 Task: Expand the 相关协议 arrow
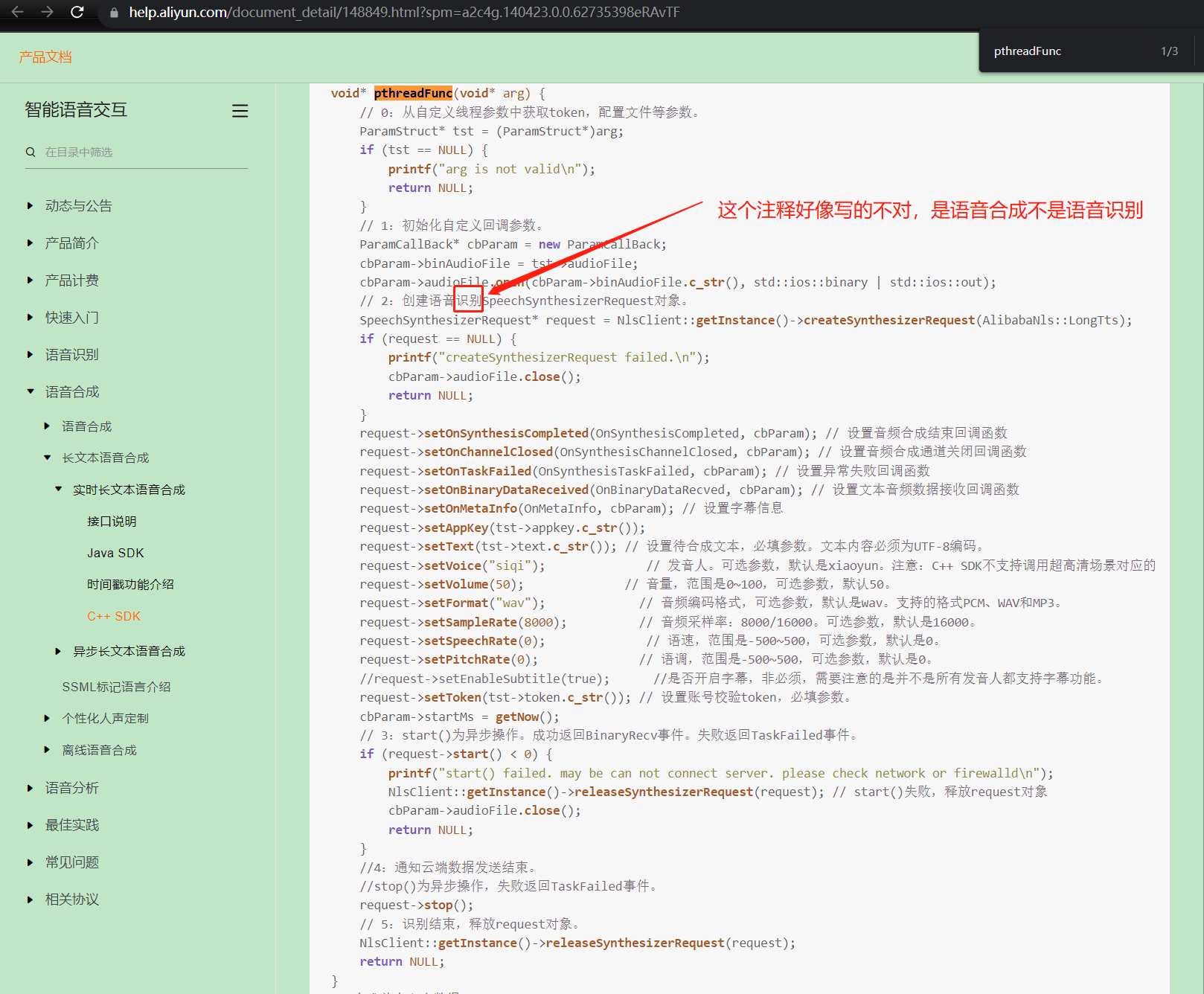coord(30,899)
